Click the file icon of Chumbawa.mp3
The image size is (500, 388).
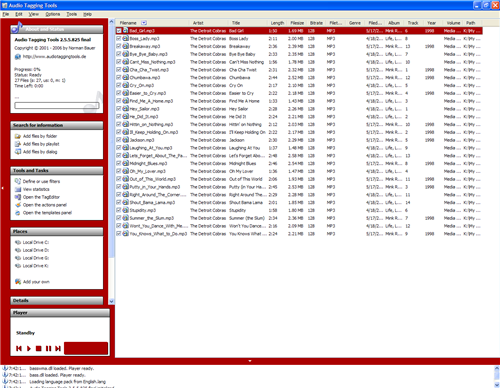click(125, 78)
